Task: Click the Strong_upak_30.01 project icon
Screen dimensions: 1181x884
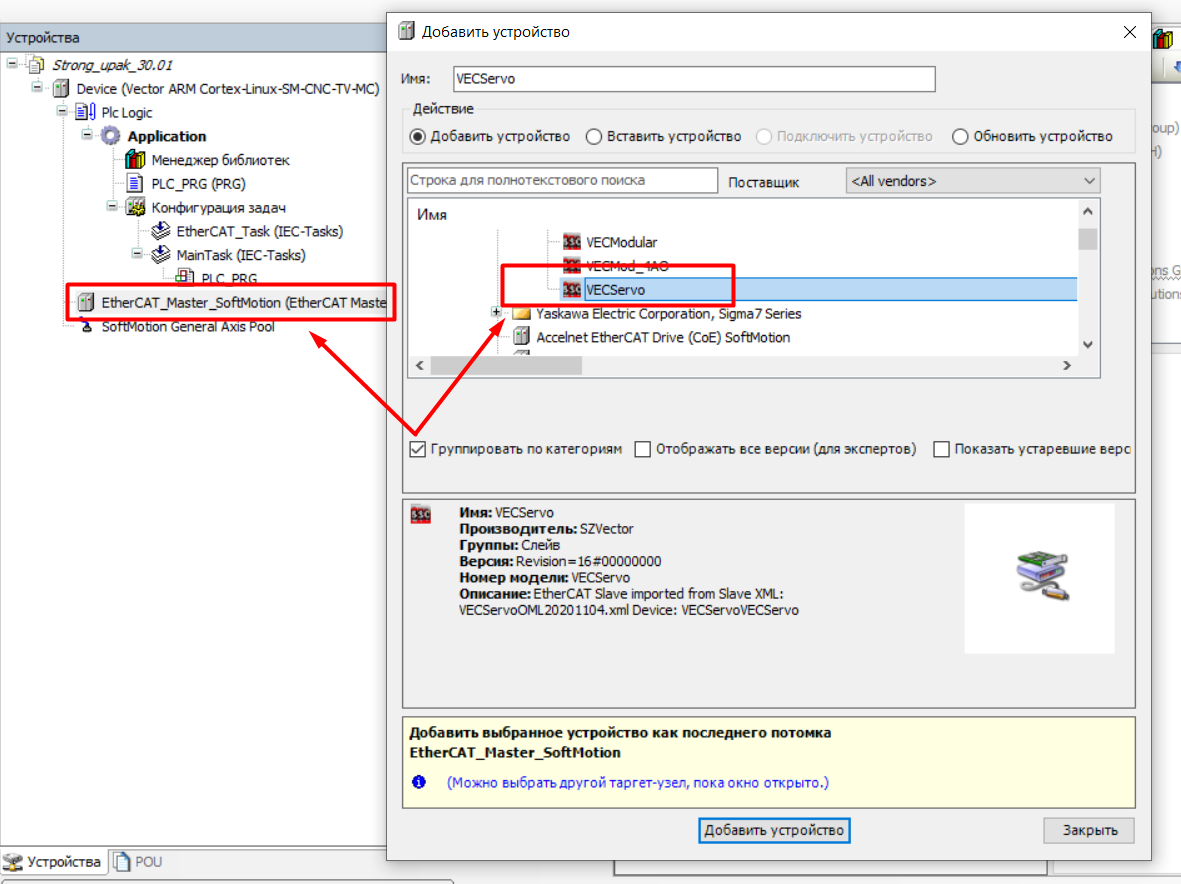Action: pos(36,66)
